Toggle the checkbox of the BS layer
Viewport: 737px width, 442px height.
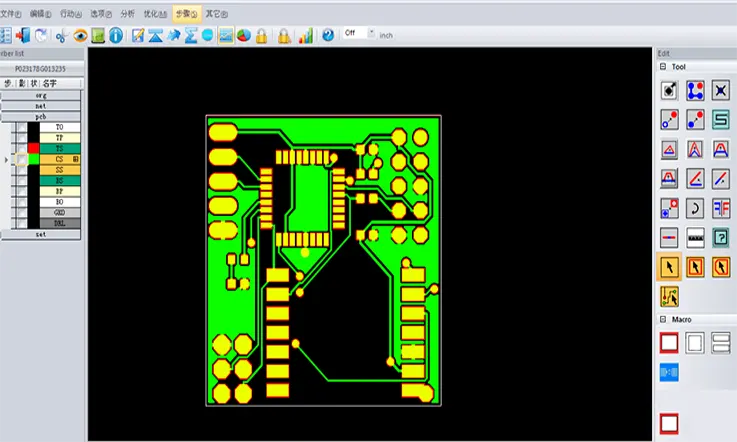tap(22, 181)
